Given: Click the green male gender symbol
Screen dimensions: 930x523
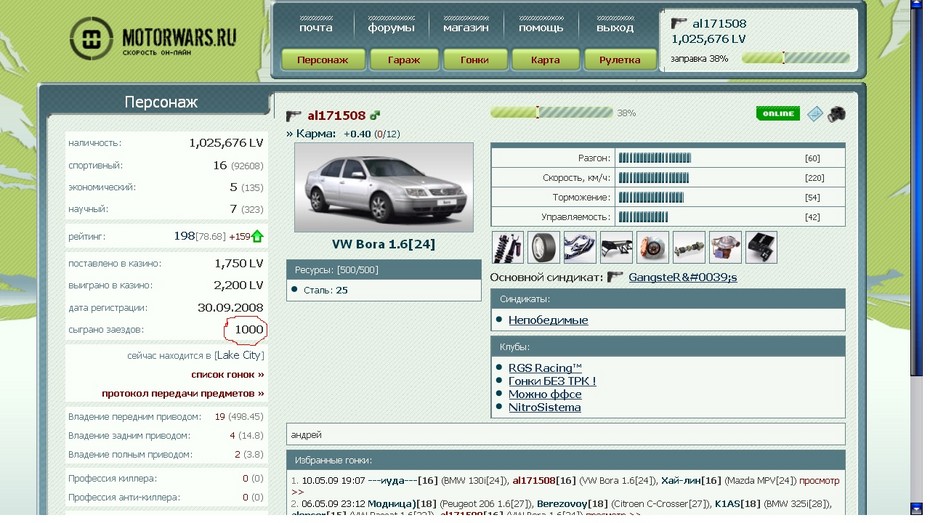Looking at the screenshot, I should (375, 115).
